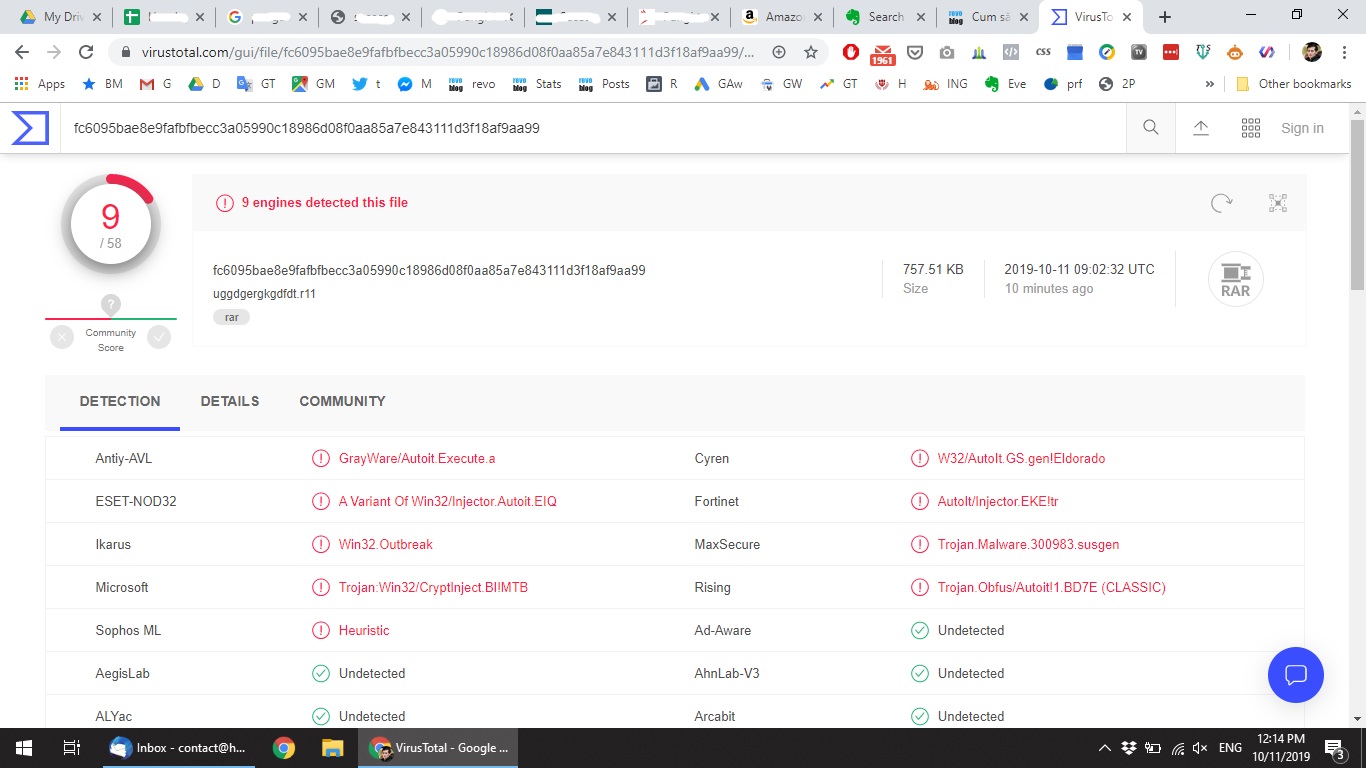The height and width of the screenshot is (768, 1366).
Task: Switch to the DETAILS tab
Action: [230, 401]
